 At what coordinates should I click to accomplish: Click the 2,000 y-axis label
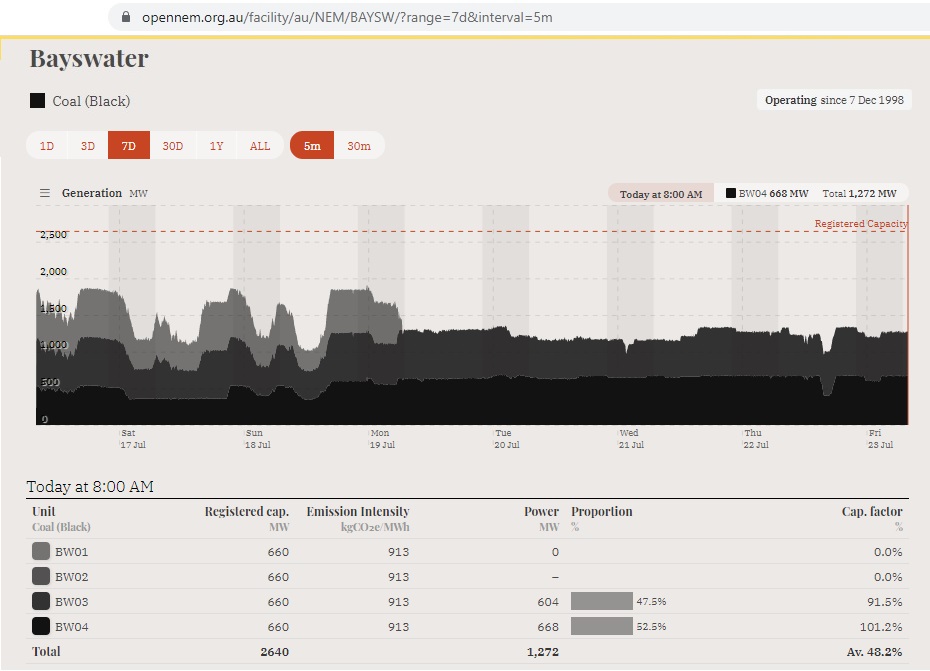[x=53, y=272]
